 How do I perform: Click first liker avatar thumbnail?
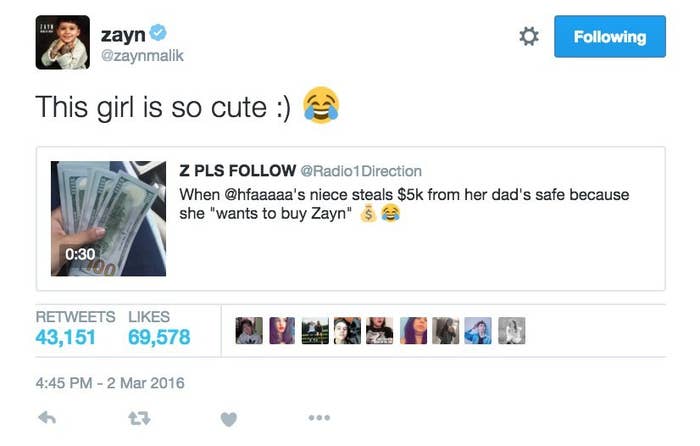point(249,330)
